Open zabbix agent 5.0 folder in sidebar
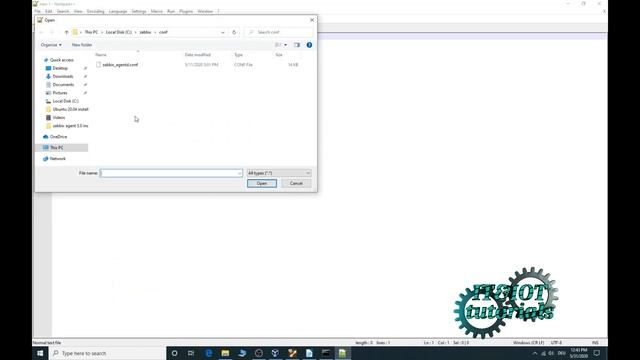The width and height of the screenshot is (640, 360). click(x=70, y=126)
